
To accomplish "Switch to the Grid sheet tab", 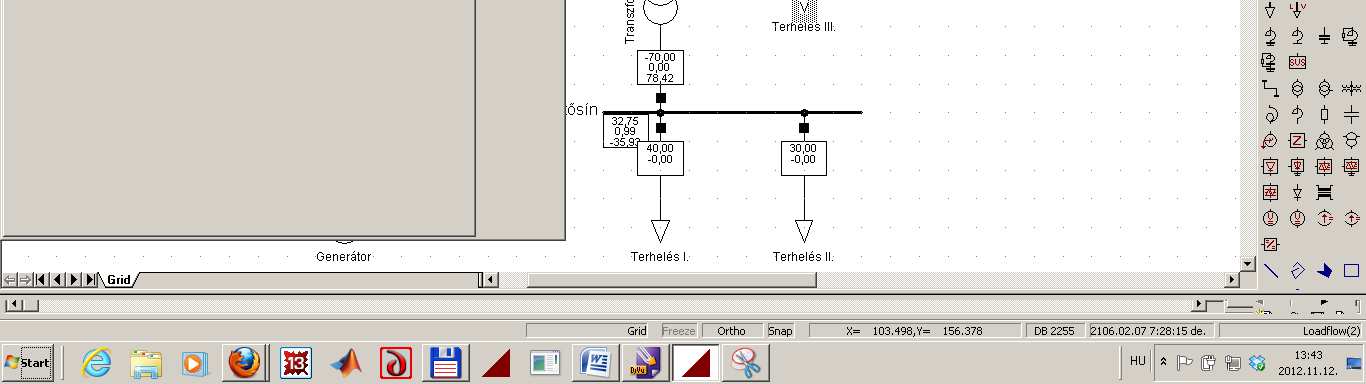I will (119, 280).
